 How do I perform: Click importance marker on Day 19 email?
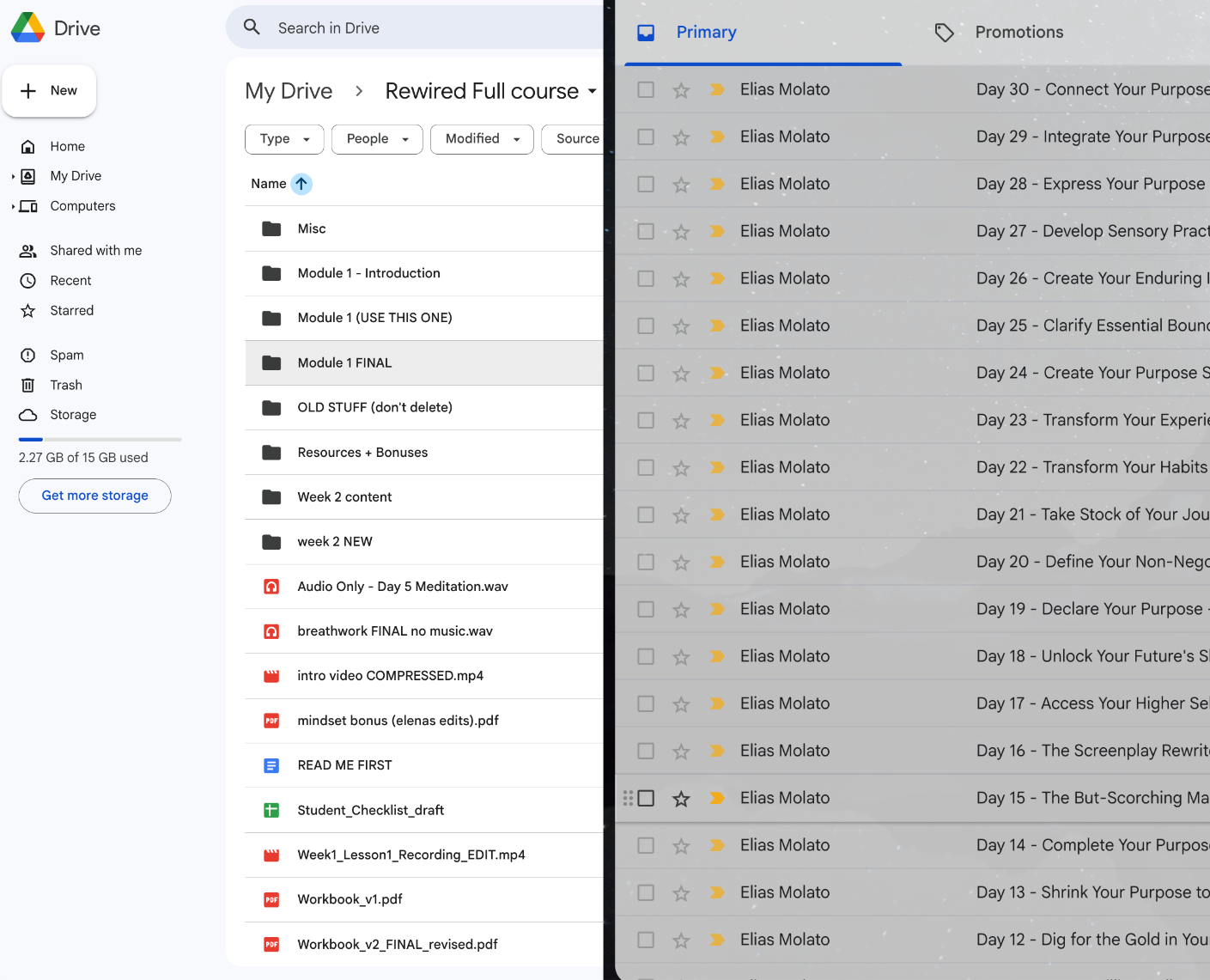coord(717,609)
